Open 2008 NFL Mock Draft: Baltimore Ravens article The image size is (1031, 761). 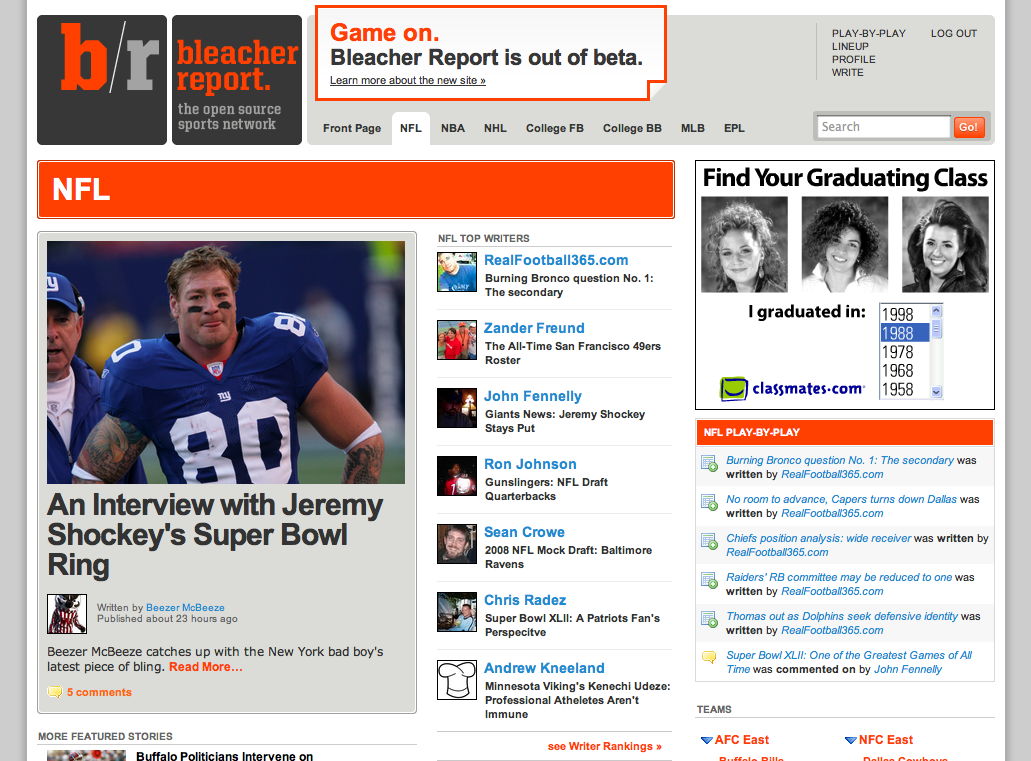click(568, 557)
